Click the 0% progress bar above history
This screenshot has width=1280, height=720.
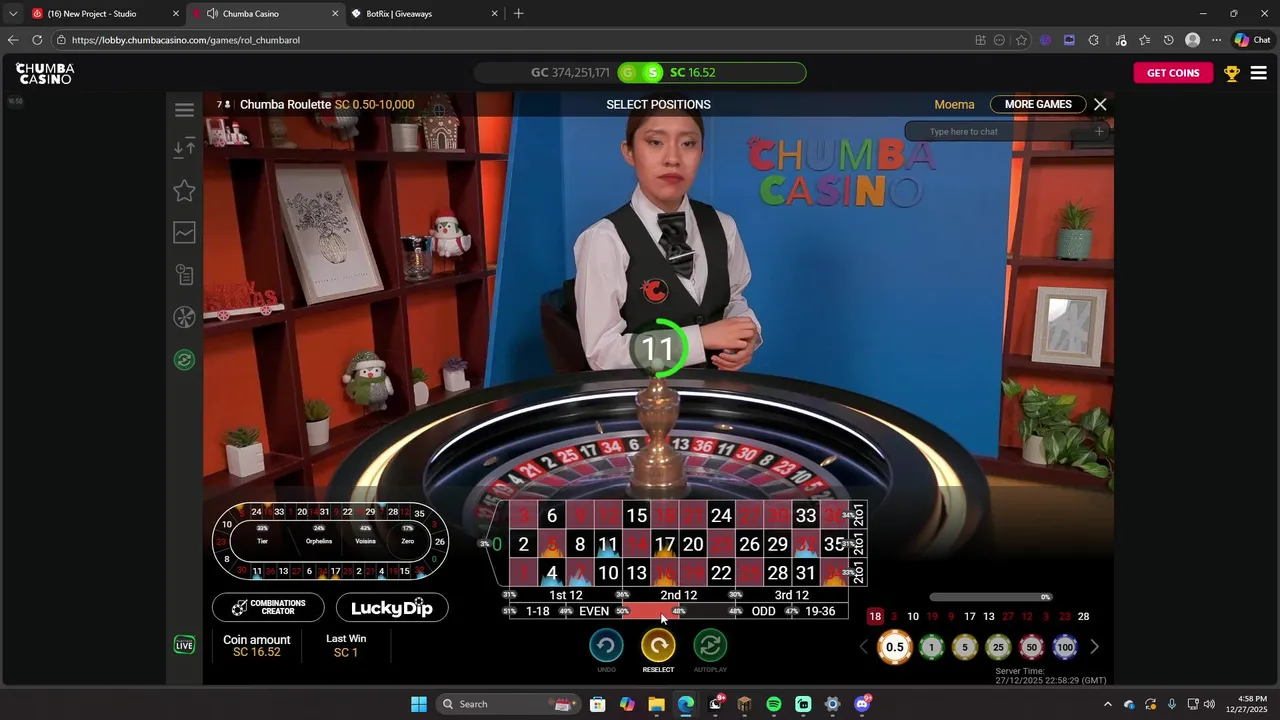990,597
